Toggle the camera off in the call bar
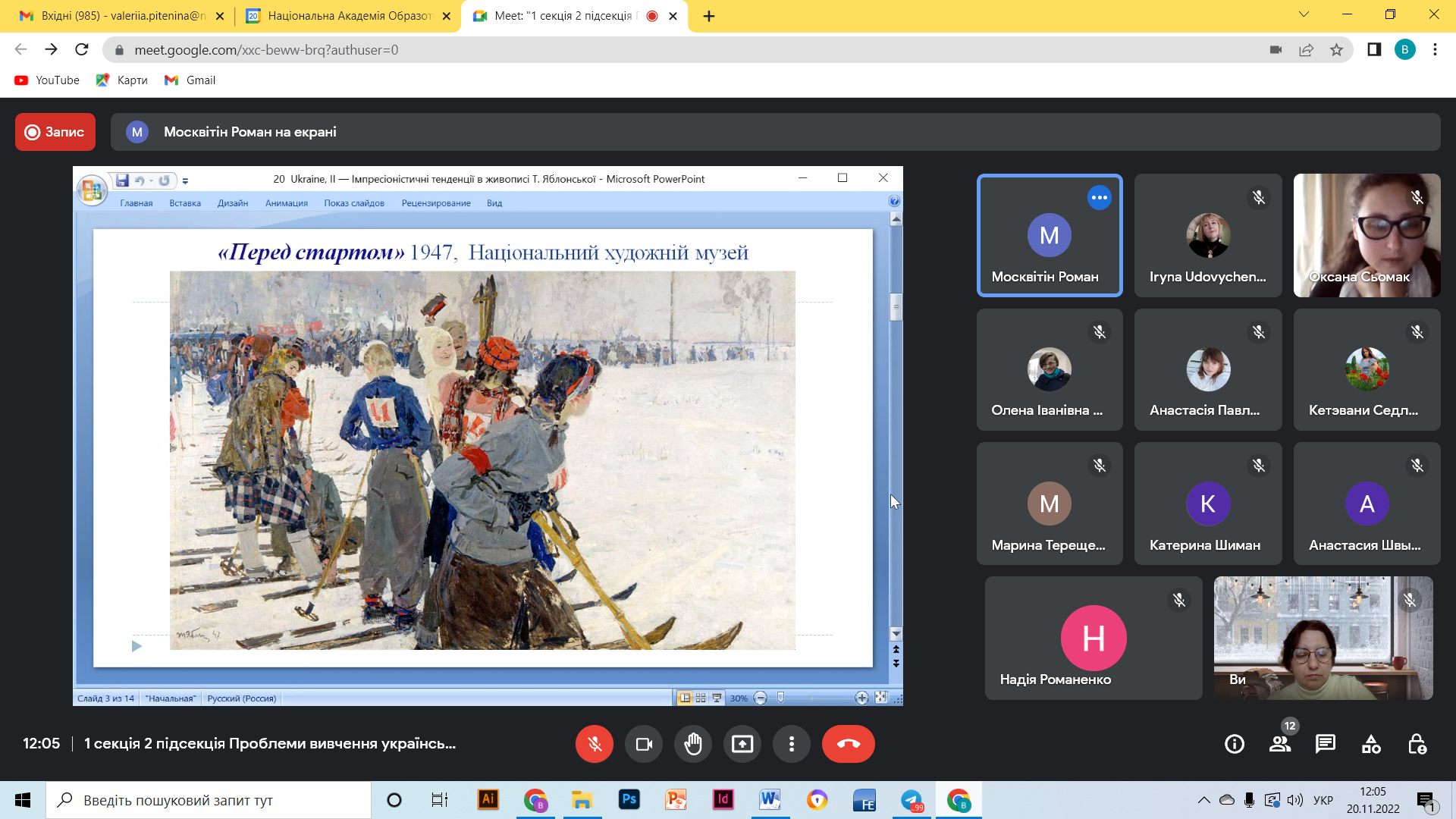 point(644,744)
